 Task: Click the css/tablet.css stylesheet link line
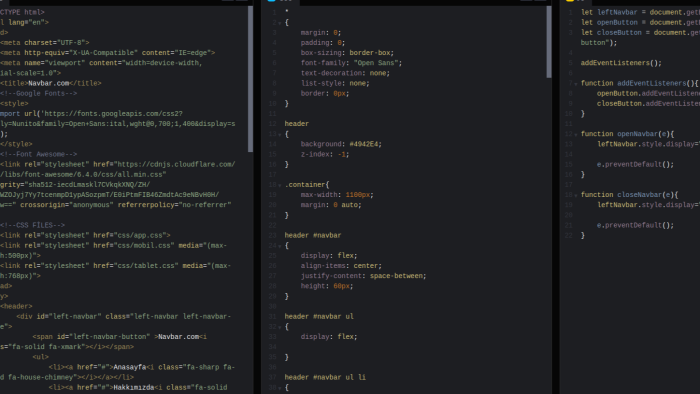116,266
